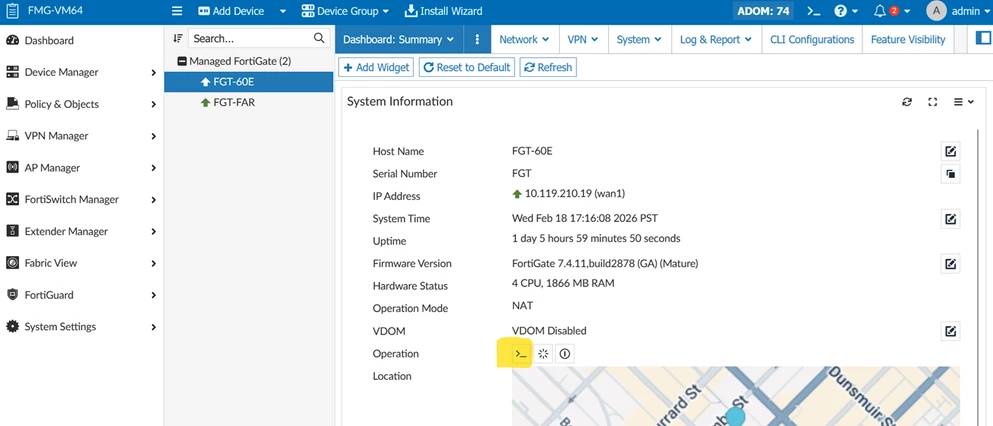Open the System menu
The image size is (993, 426).
point(639,39)
